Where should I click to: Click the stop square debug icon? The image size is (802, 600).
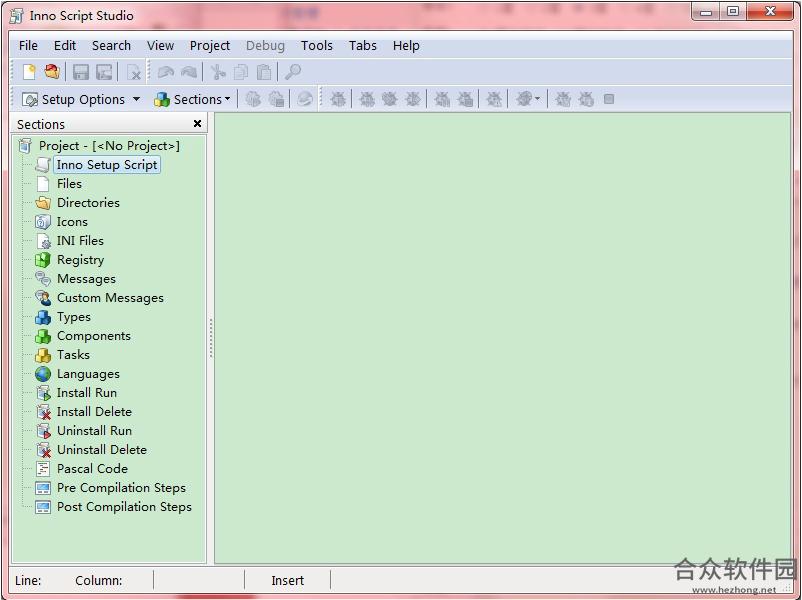coord(609,99)
